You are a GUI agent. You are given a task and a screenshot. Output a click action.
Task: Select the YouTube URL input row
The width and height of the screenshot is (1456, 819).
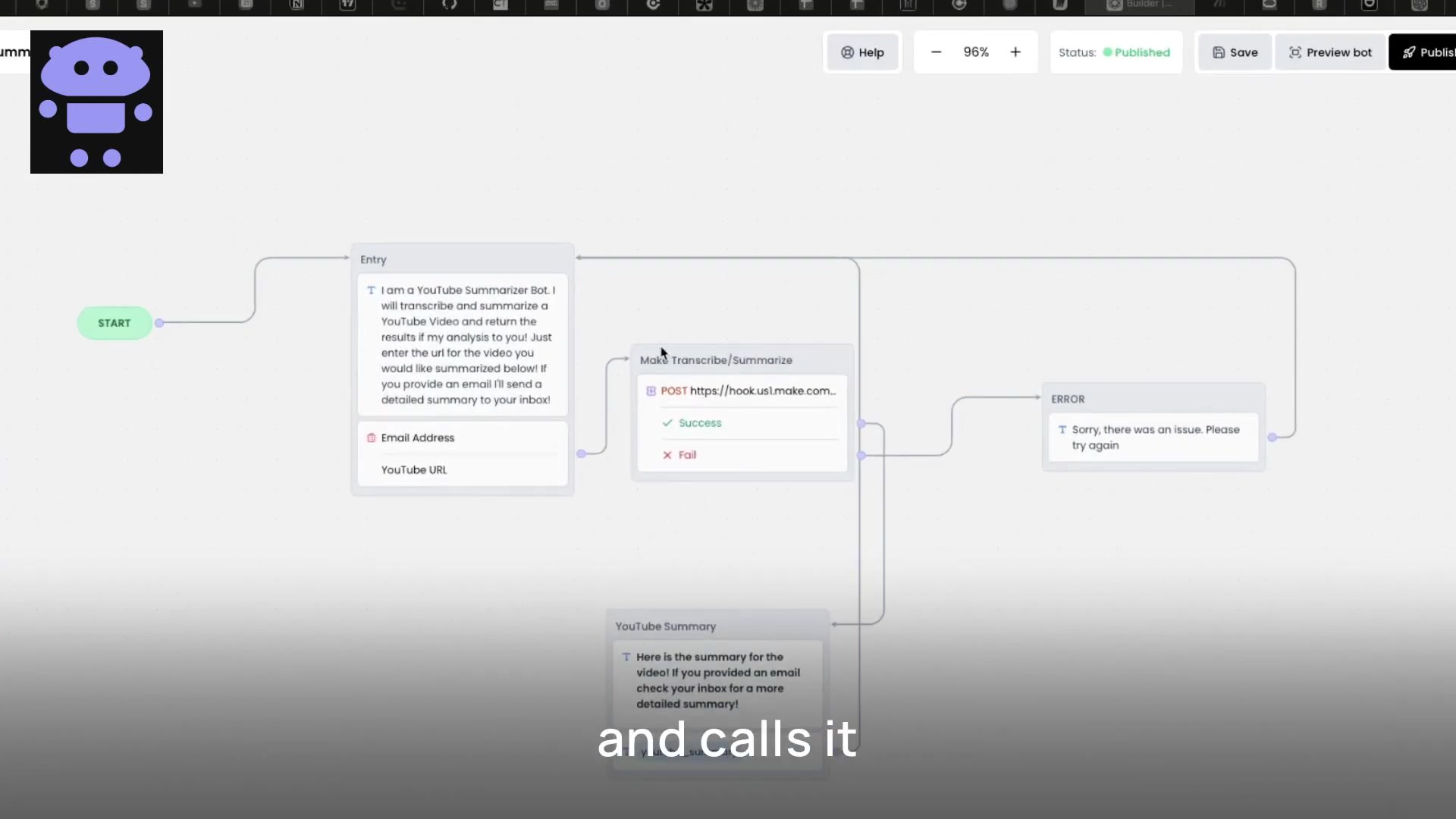tap(414, 470)
